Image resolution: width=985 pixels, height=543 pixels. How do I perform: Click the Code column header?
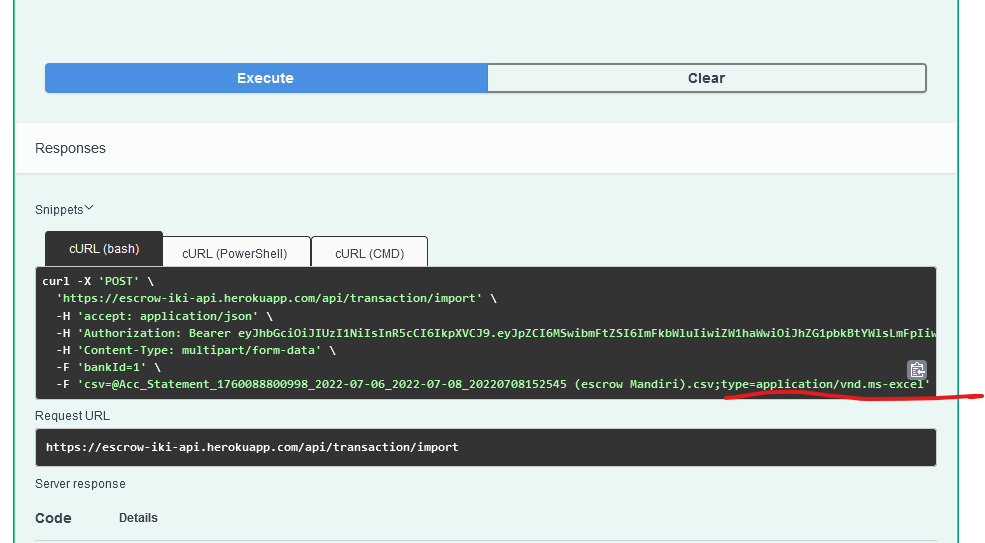[53, 518]
